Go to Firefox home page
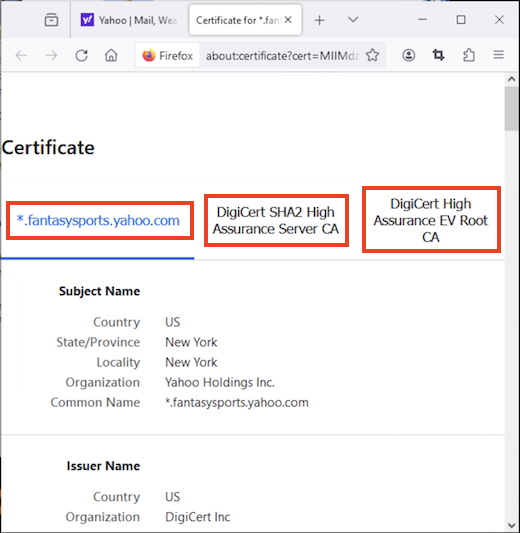Image resolution: width=520 pixels, height=533 pixels. 111,55
